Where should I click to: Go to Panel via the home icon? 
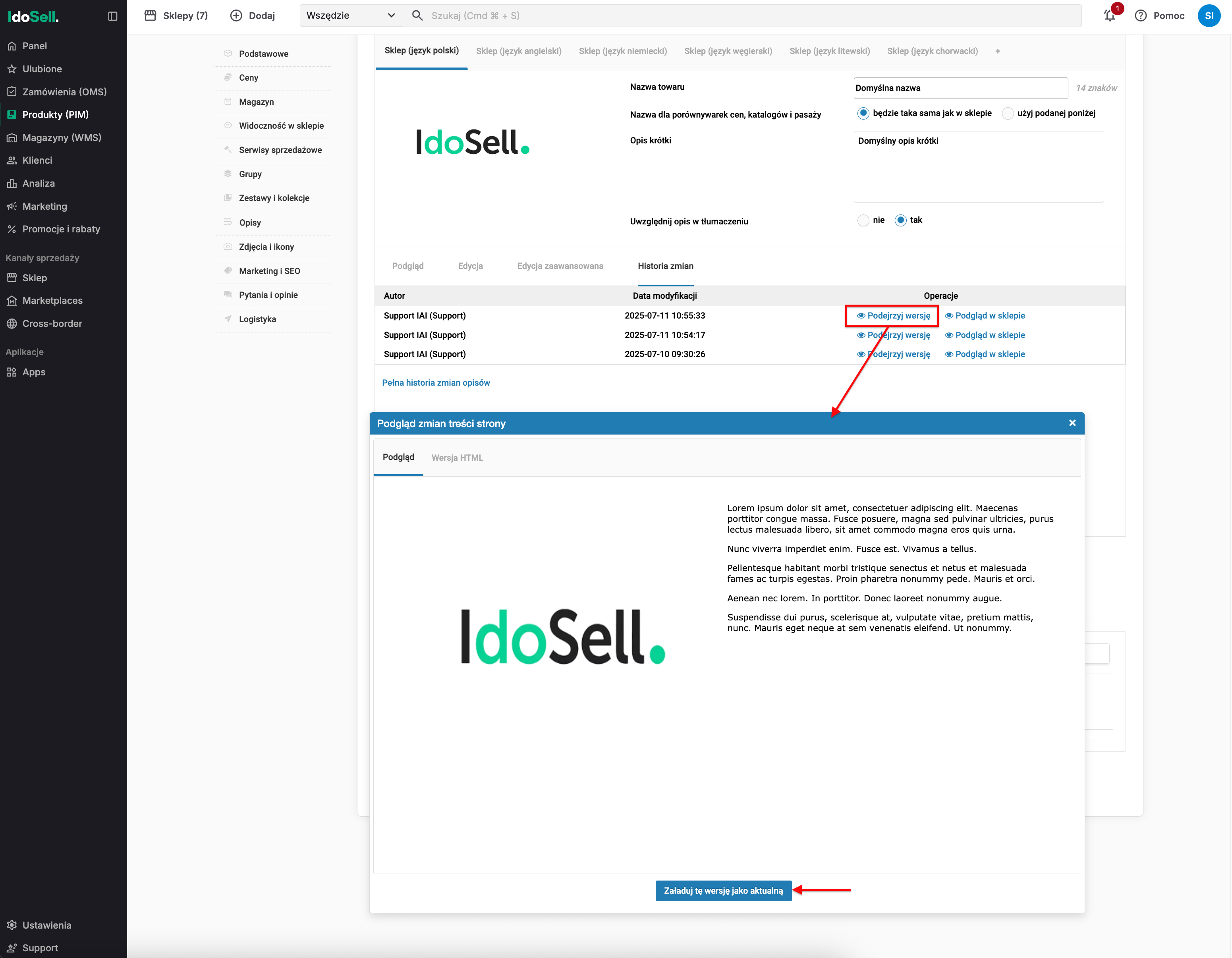[x=12, y=46]
